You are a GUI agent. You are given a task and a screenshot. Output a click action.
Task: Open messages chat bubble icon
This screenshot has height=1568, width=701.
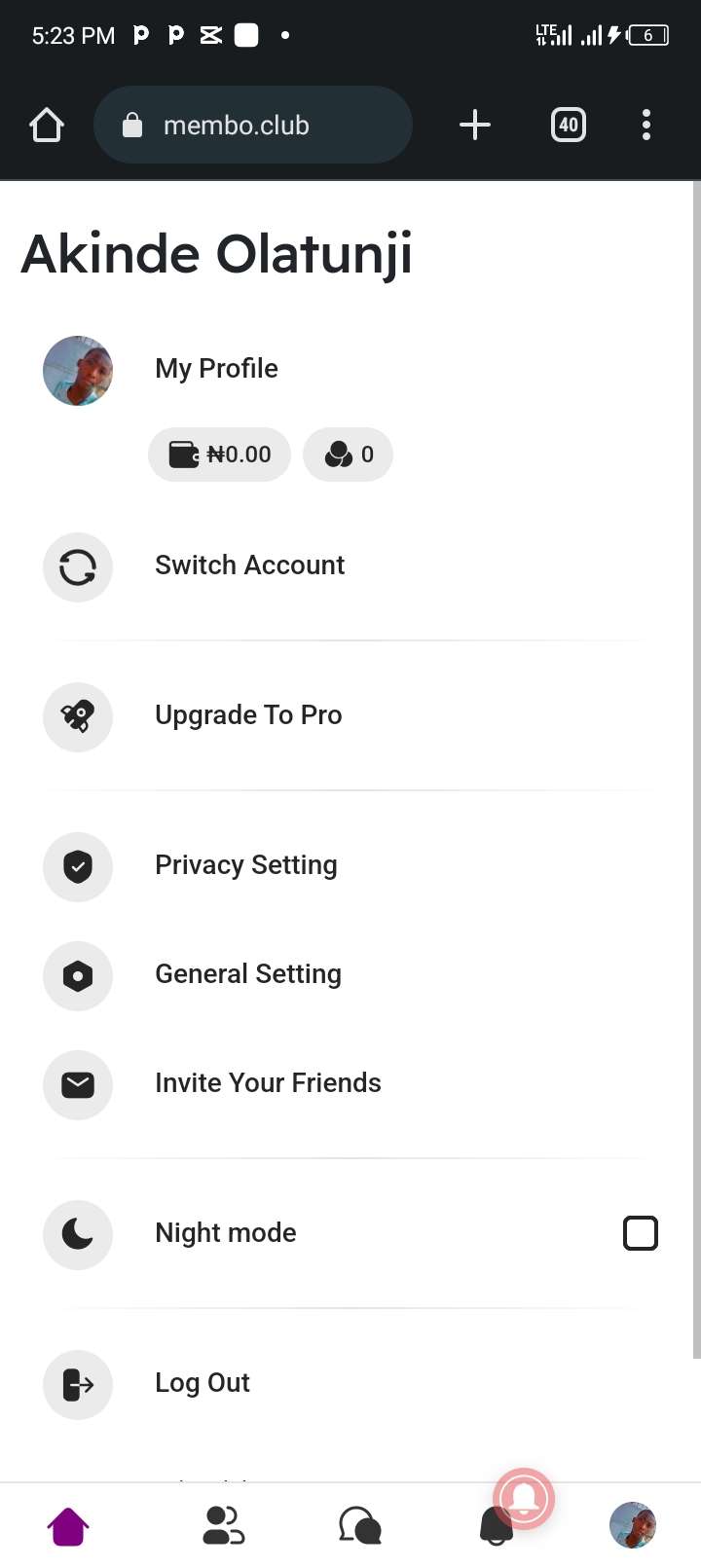(x=360, y=1526)
